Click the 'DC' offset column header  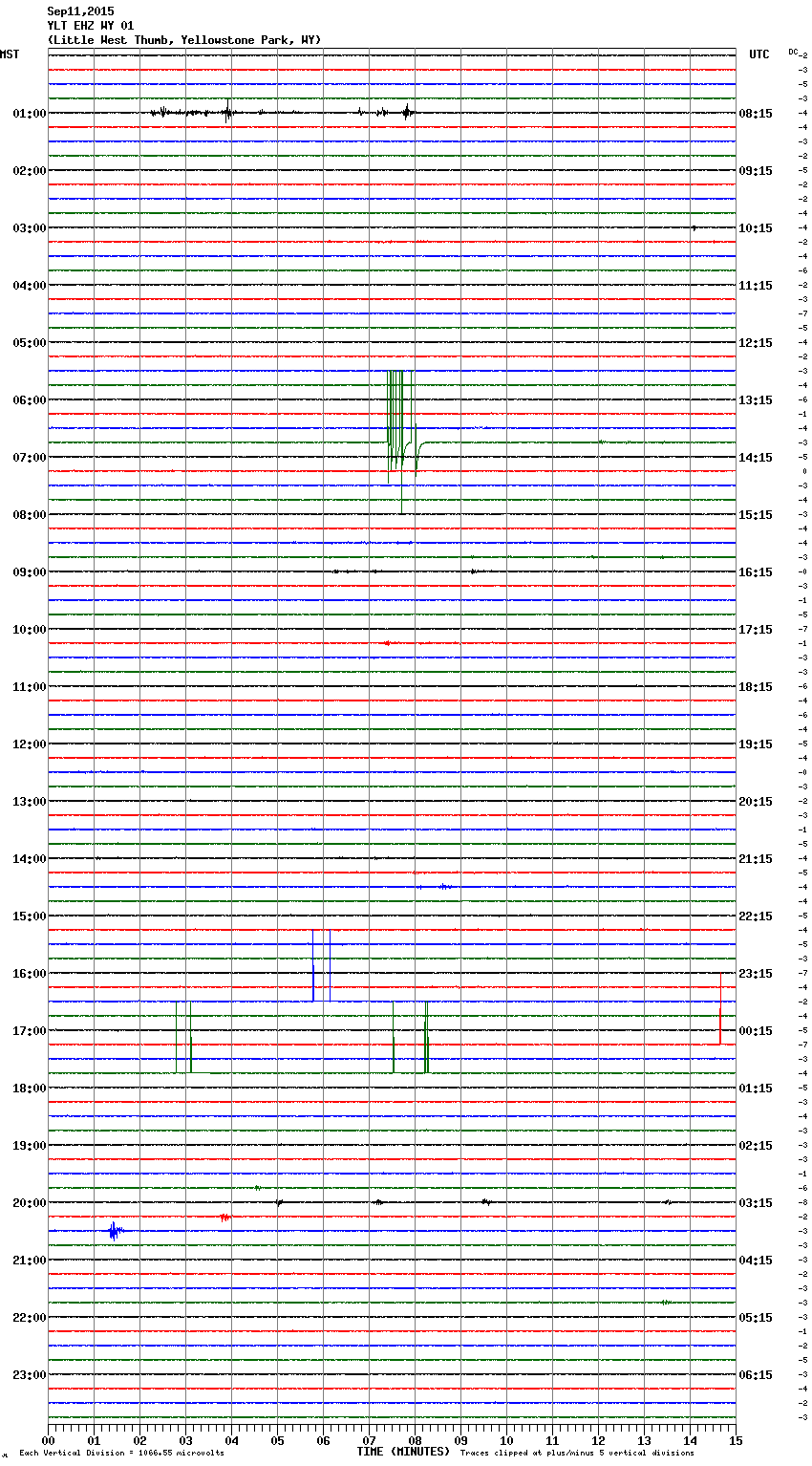[793, 52]
